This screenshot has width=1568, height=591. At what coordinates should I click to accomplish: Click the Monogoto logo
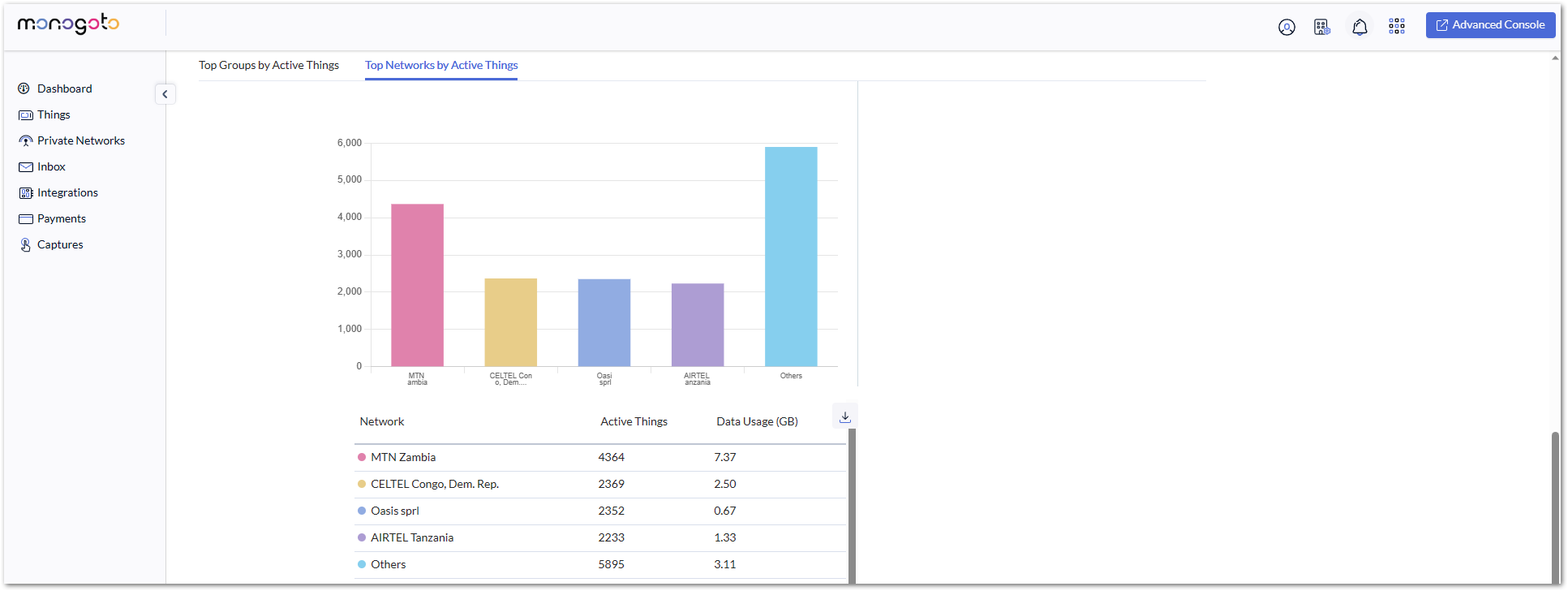[x=68, y=24]
